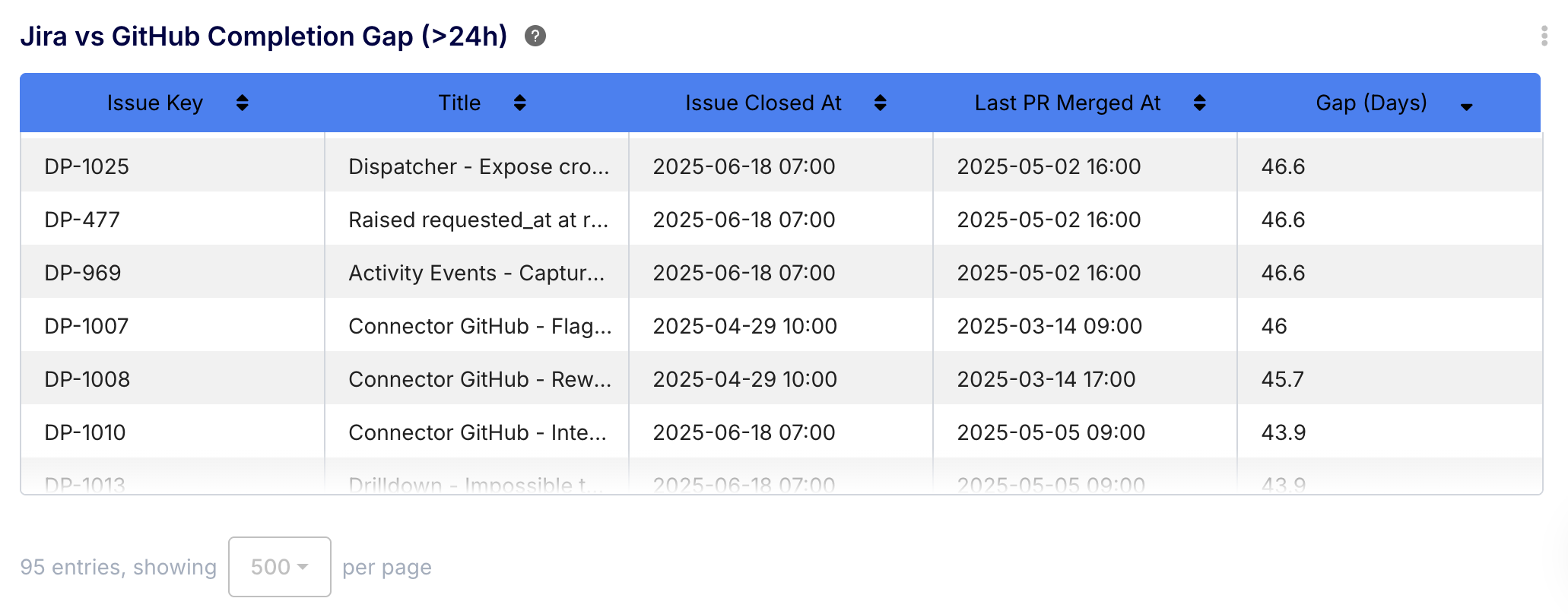Toggle sort order on Issue Key column

point(242,103)
